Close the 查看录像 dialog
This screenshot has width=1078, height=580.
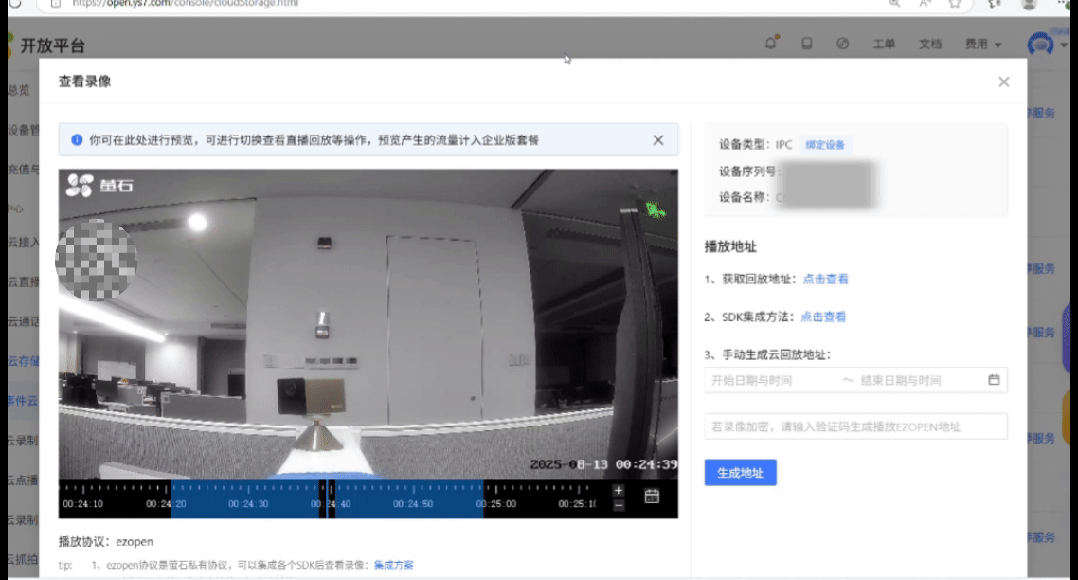click(1003, 82)
